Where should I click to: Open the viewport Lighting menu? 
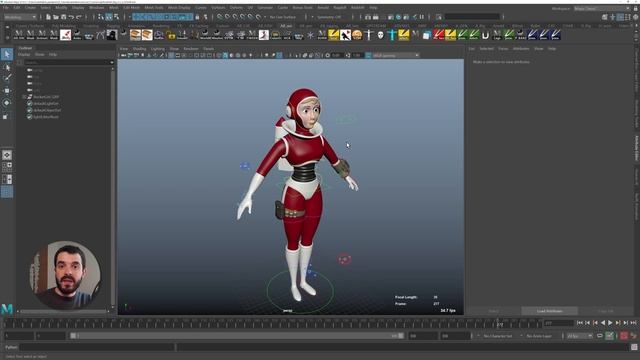(x=158, y=49)
